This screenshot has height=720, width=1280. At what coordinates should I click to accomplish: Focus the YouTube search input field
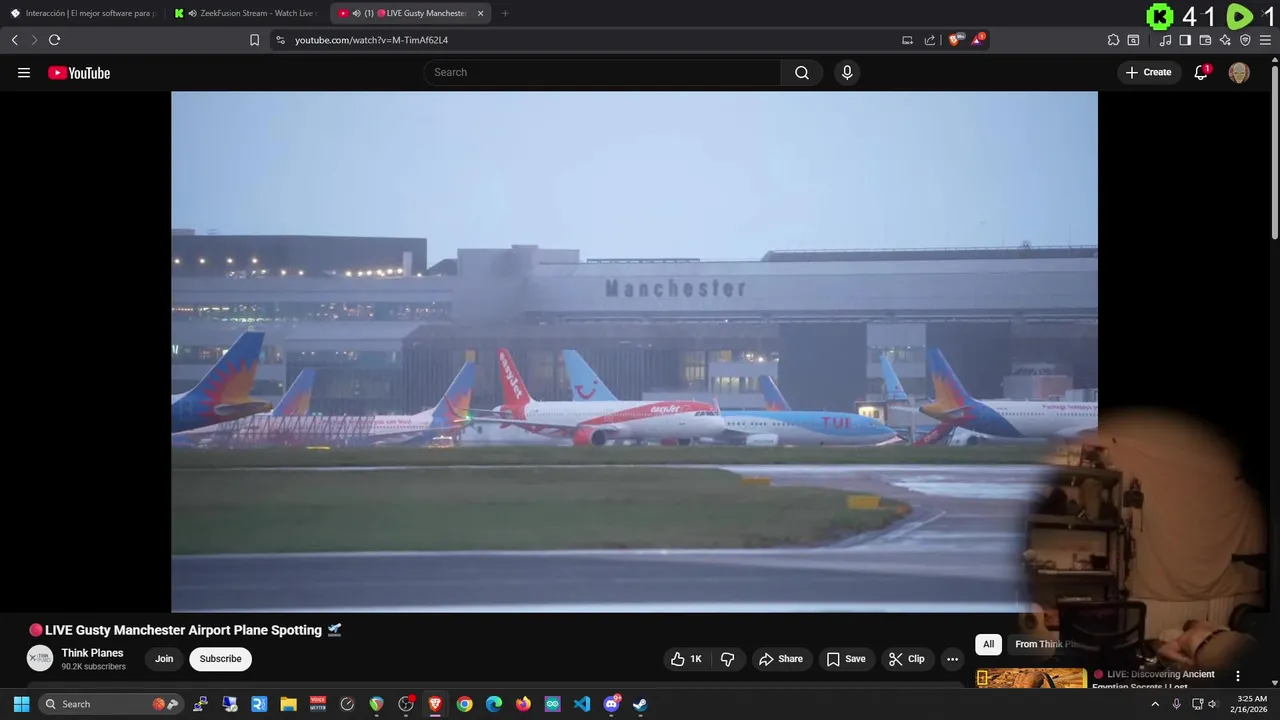(x=602, y=72)
